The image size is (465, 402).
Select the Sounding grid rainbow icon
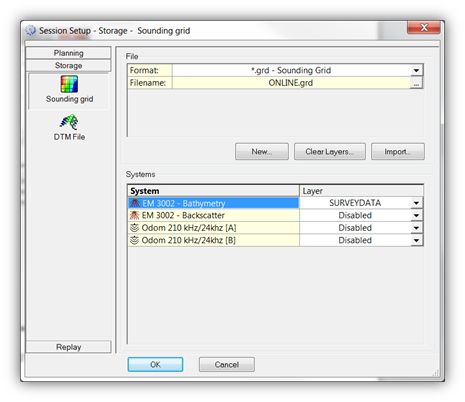pyautogui.click(x=69, y=84)
